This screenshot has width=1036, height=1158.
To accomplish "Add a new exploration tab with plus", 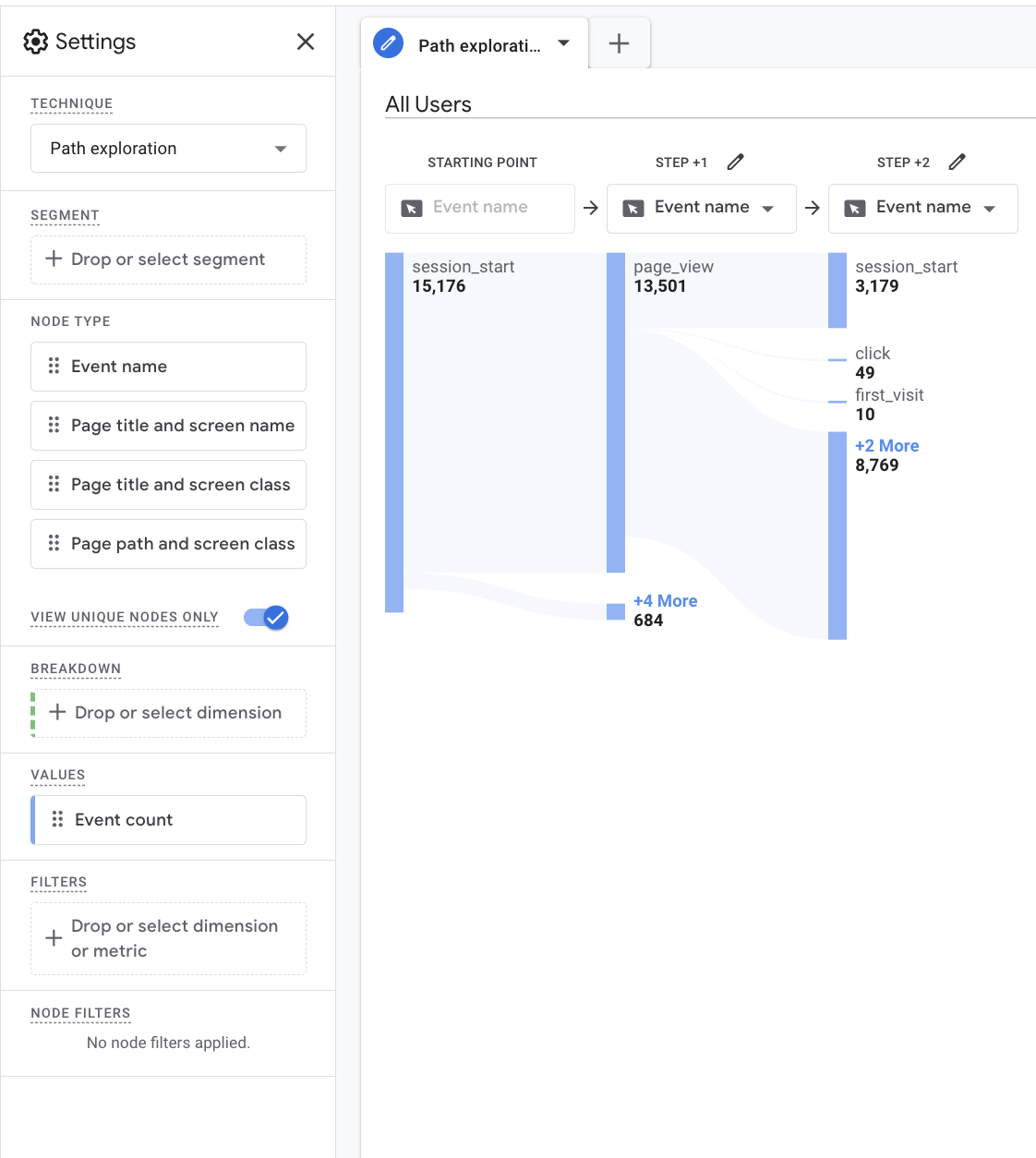I will coord(619,43).
